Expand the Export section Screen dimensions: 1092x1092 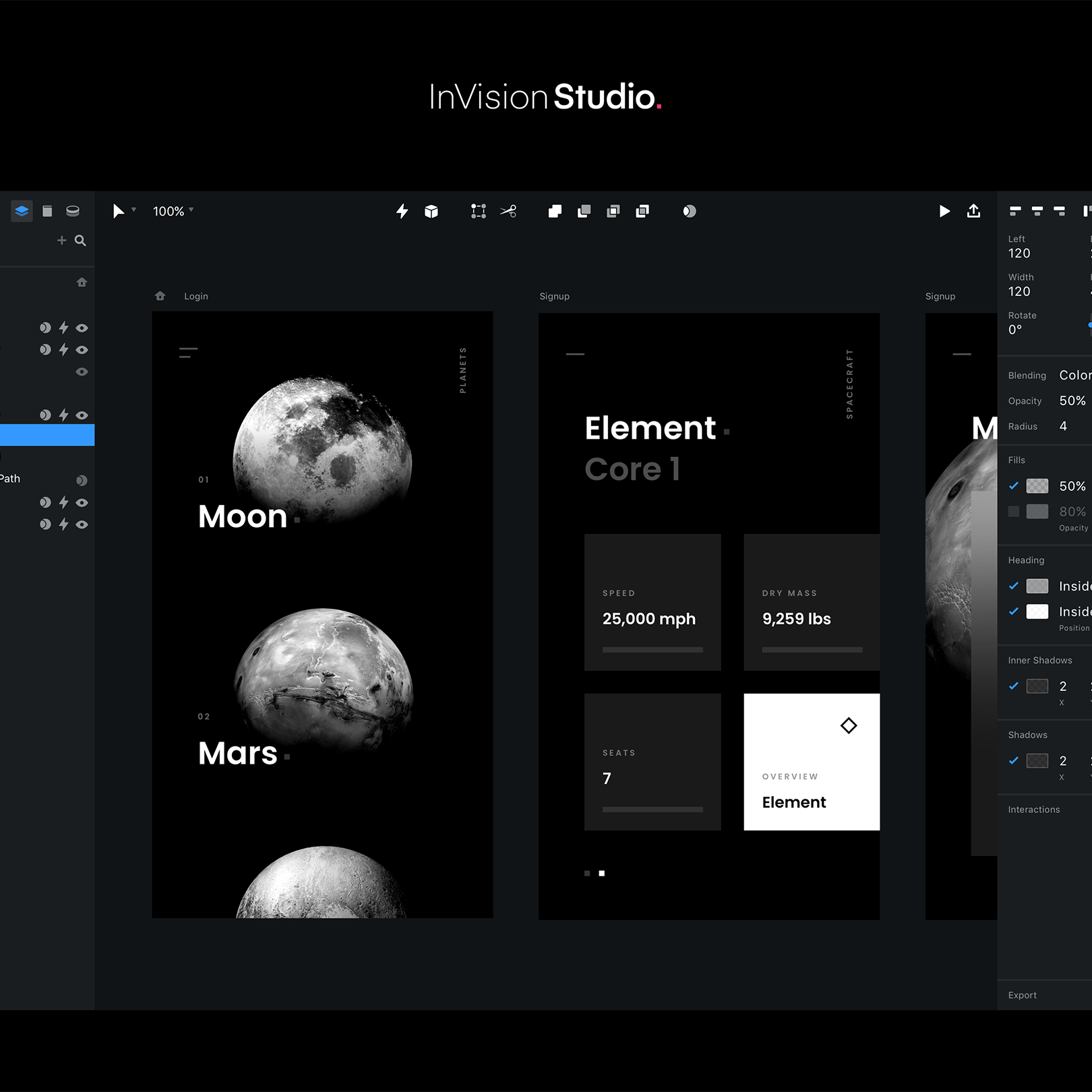click(1022, 995)
